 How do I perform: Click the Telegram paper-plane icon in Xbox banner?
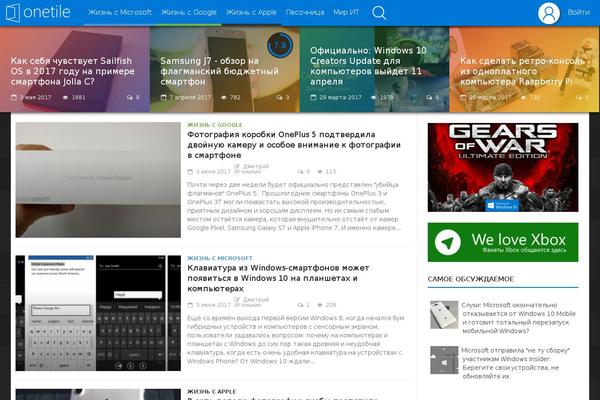448,242
